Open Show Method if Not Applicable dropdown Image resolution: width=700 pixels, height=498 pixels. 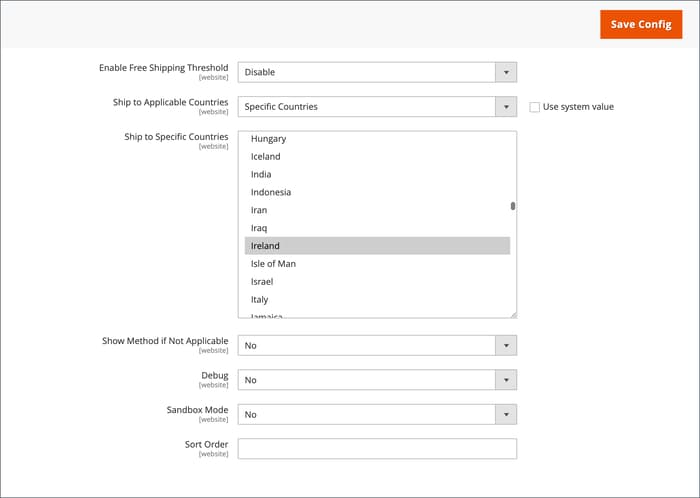pyautogui.click(x=376, y=345)
